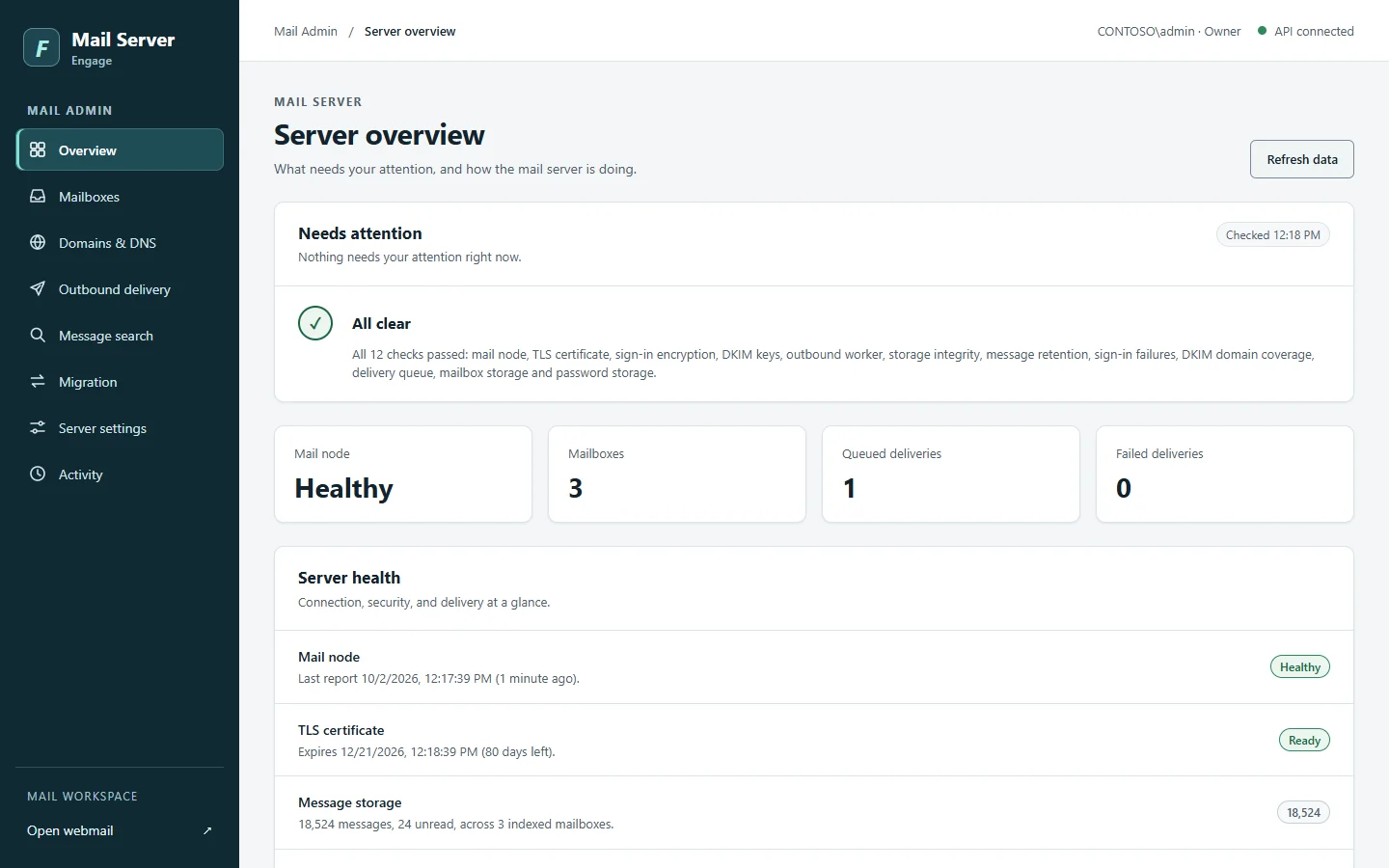Select the Queued deliveries card
Image resolution: width=1389 pixels, height=868 pixels.
[x=951, y=474]
